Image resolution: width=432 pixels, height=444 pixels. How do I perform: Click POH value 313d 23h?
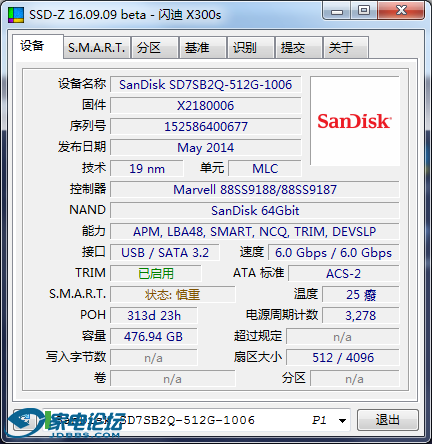(x=154, y=316)
